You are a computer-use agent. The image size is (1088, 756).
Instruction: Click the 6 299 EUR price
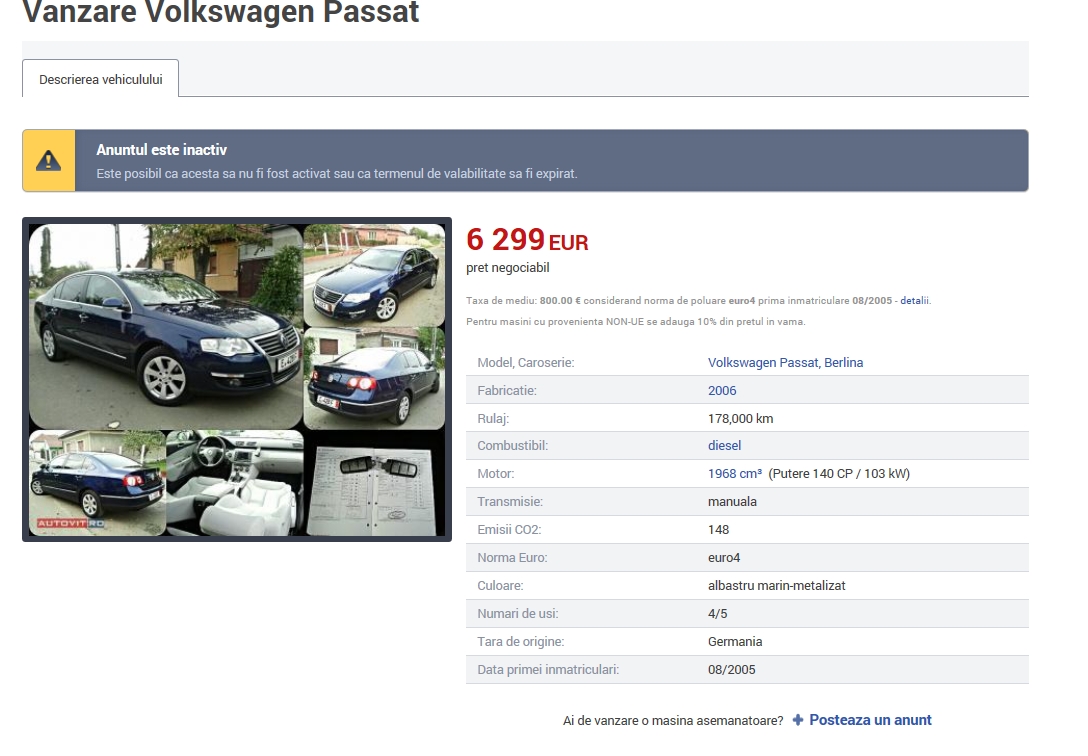(x=527, y=241)
